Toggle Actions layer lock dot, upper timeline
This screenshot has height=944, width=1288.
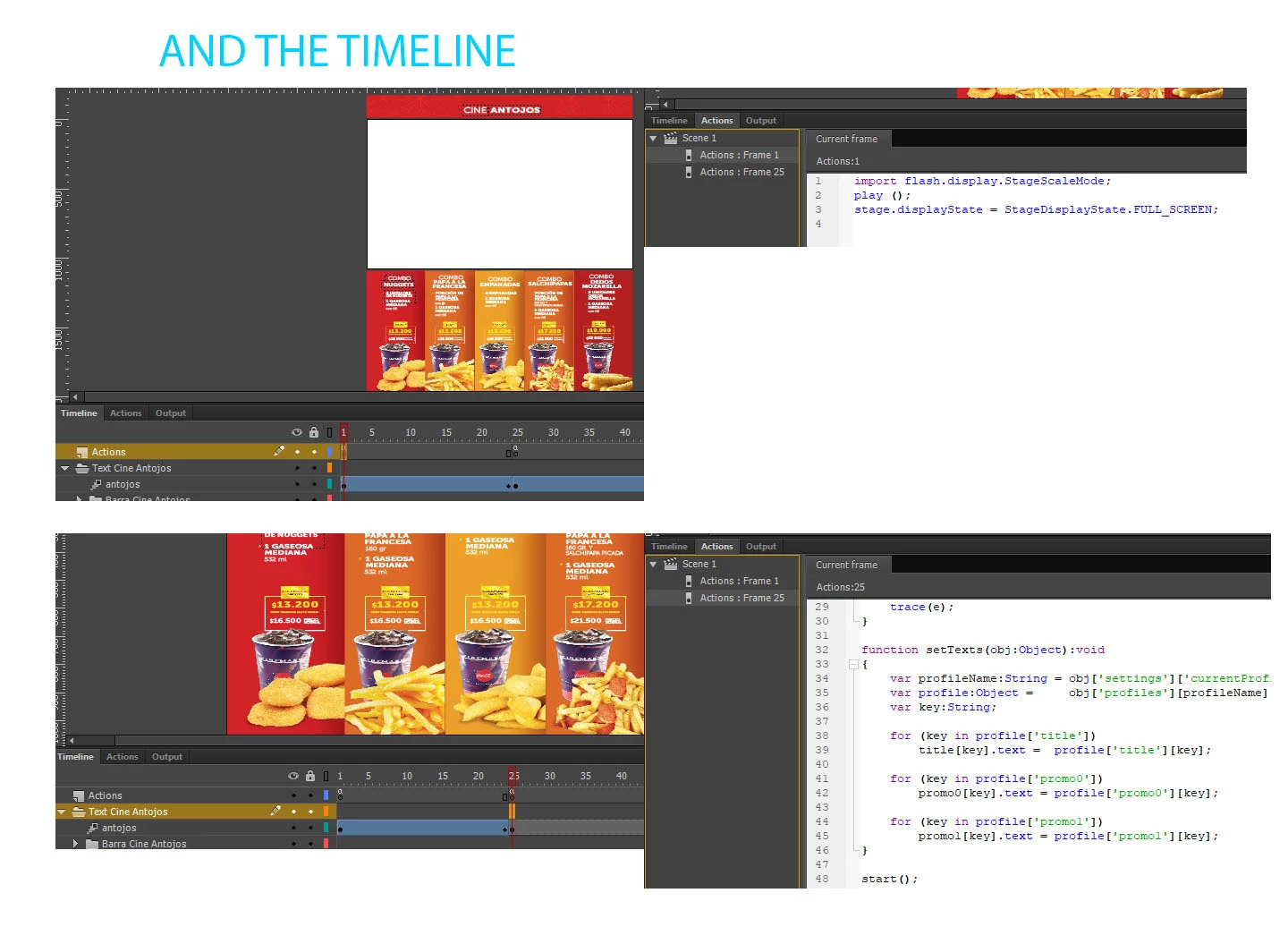[x=314, y=452]
